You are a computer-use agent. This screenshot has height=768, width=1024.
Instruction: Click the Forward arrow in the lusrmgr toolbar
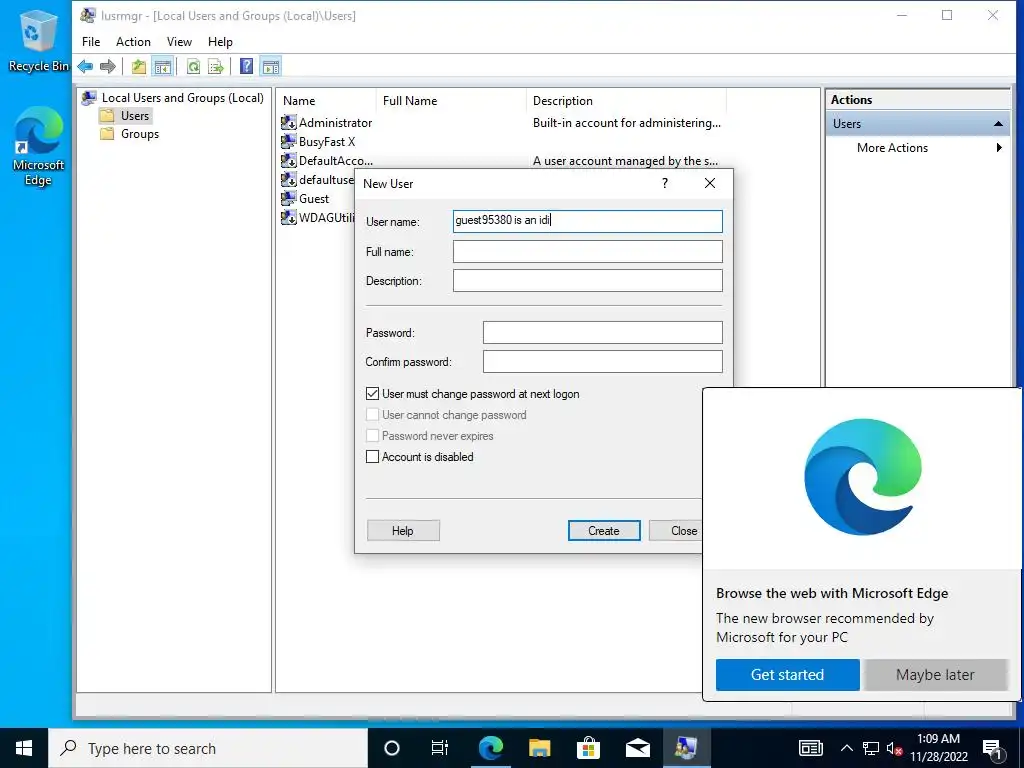click(108, 66)
